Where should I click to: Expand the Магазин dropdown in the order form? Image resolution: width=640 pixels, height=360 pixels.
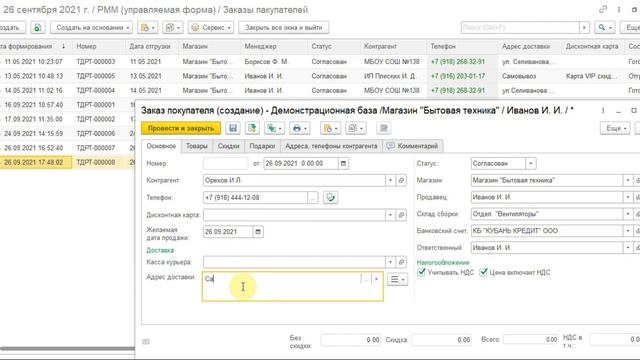coord(628,180)
